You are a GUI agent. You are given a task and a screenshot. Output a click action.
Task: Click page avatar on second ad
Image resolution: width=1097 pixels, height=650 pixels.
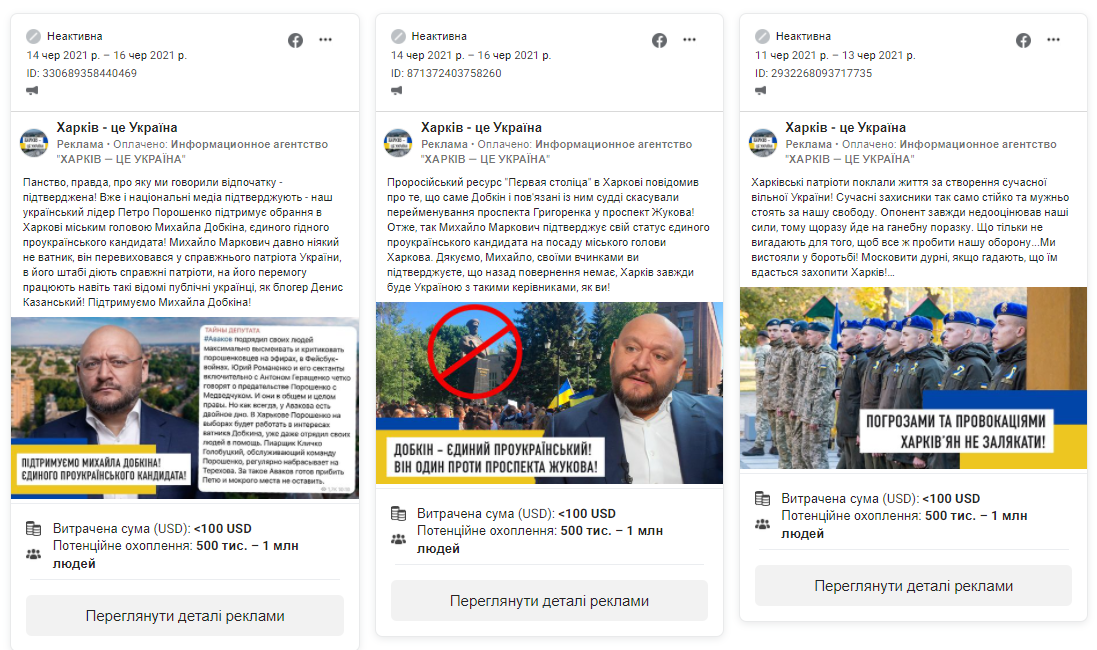click(398, 143)
